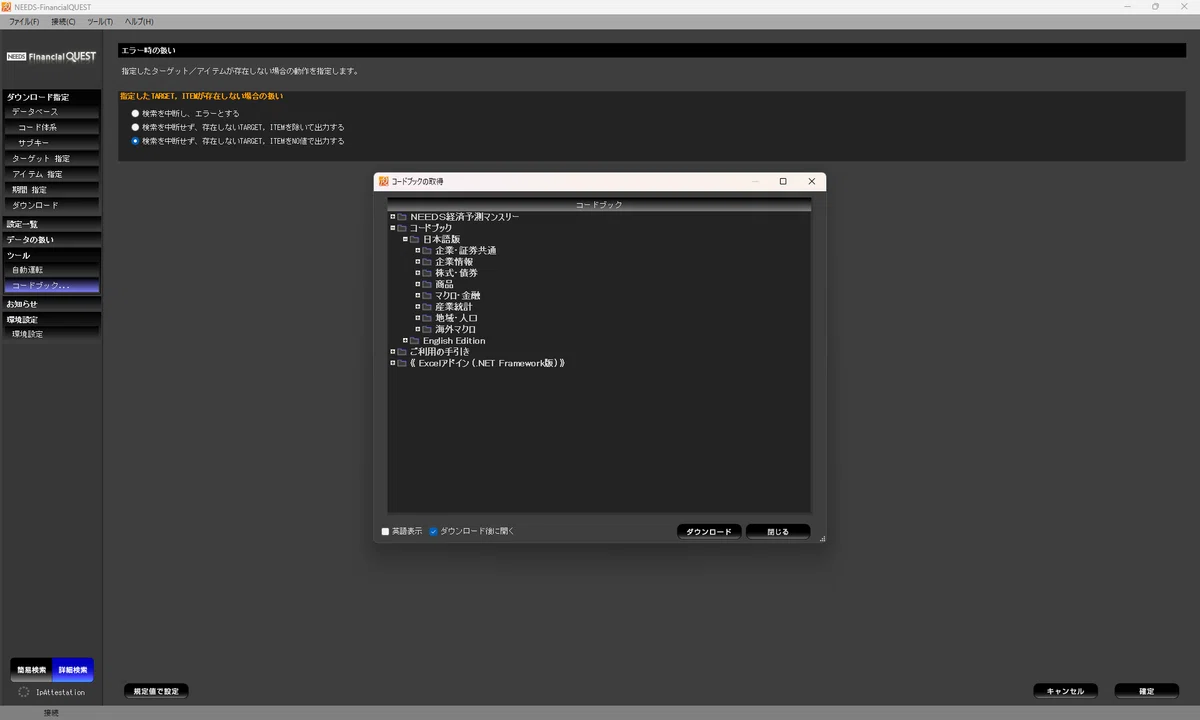
Task: Click the Excelアドイン folder icon
Action: point(402,363)
